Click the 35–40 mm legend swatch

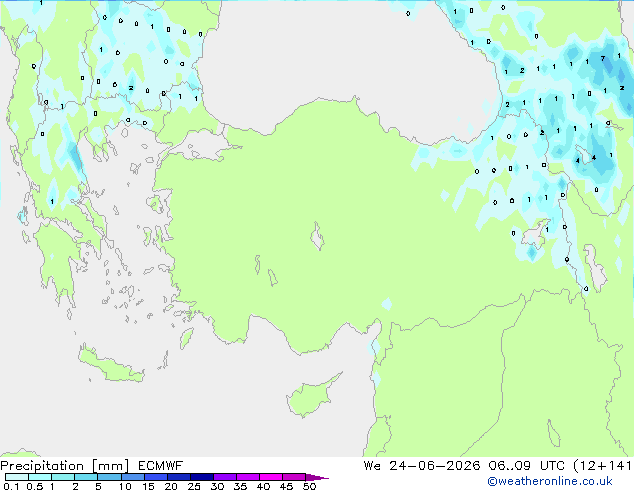click(247, 477)
